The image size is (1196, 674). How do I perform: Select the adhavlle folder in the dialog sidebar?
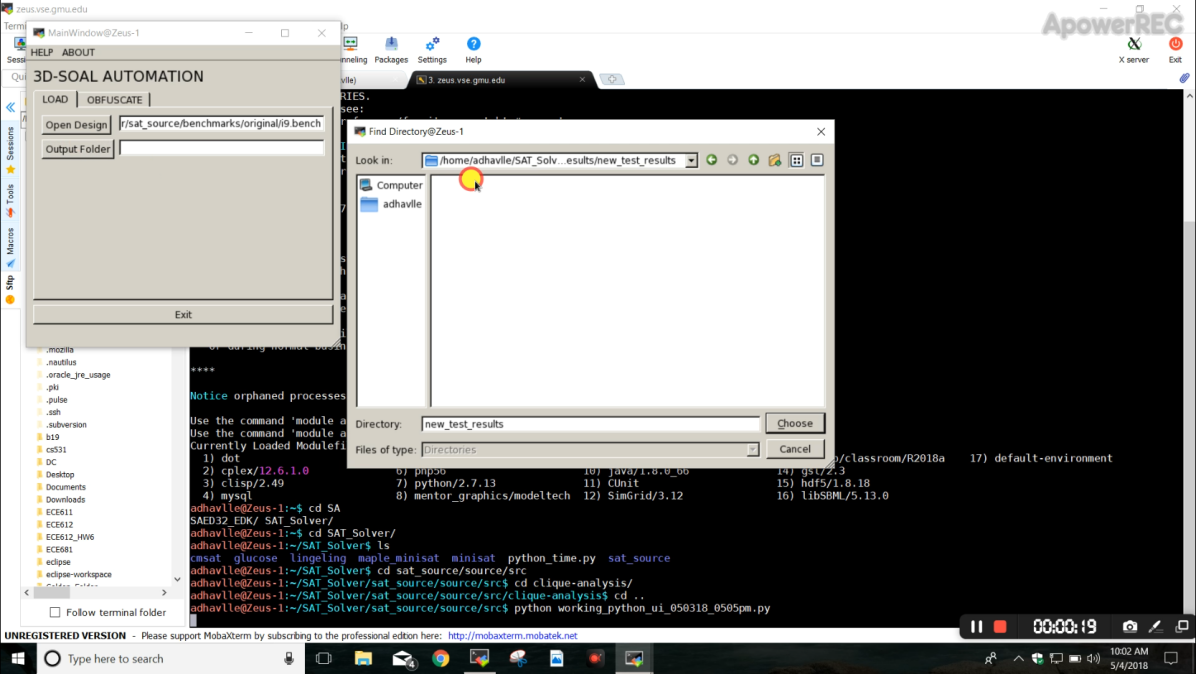[x=391, y=204]
